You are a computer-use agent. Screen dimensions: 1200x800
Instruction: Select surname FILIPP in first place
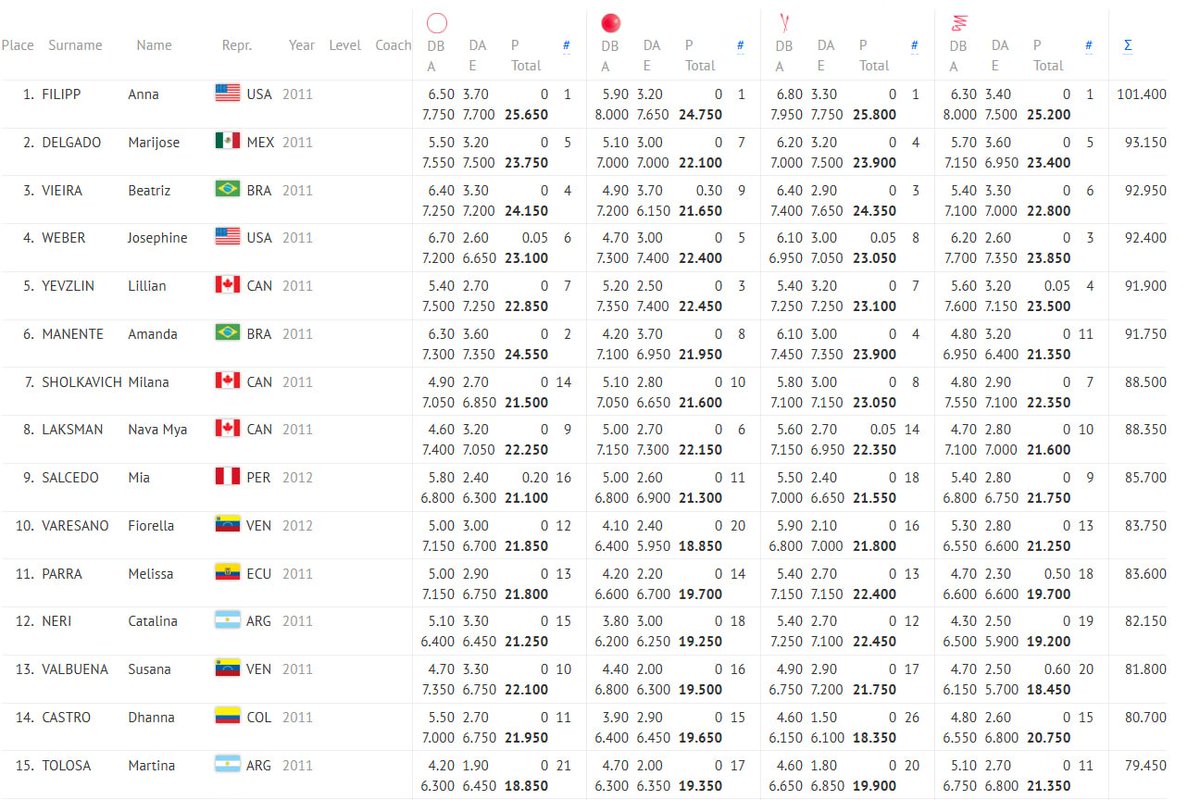(x=61, y=94)
